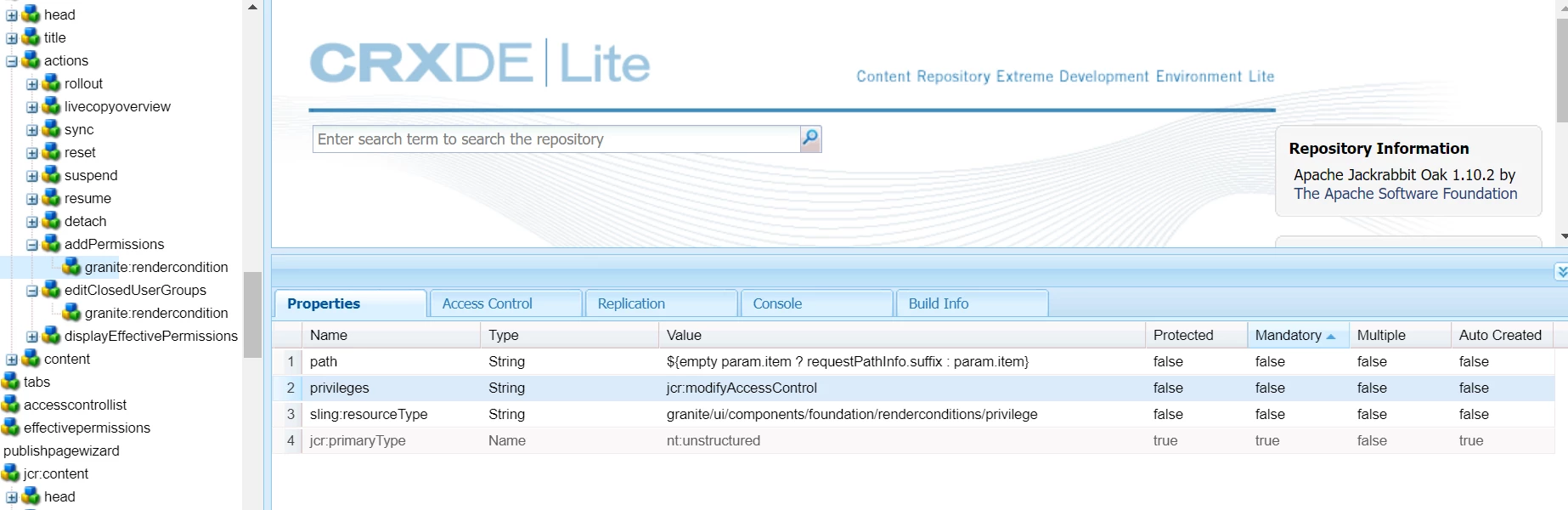This screenshot has width=1568, height=510.
Task: Click the node icon beside addPermissions
Action: 52,244
